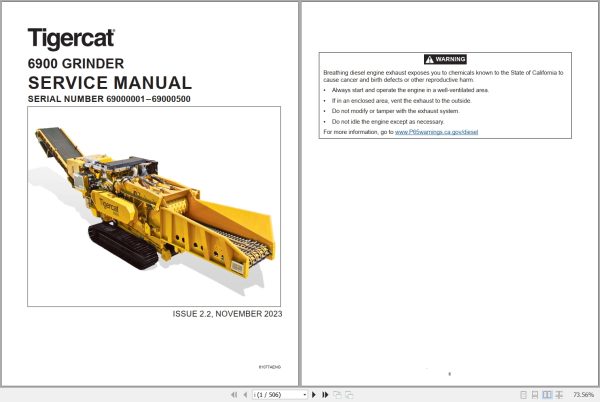The image size is (600, 402).
Task: Click the 'Do not idle the engine' bullet
Action: (x=388, y=122)
